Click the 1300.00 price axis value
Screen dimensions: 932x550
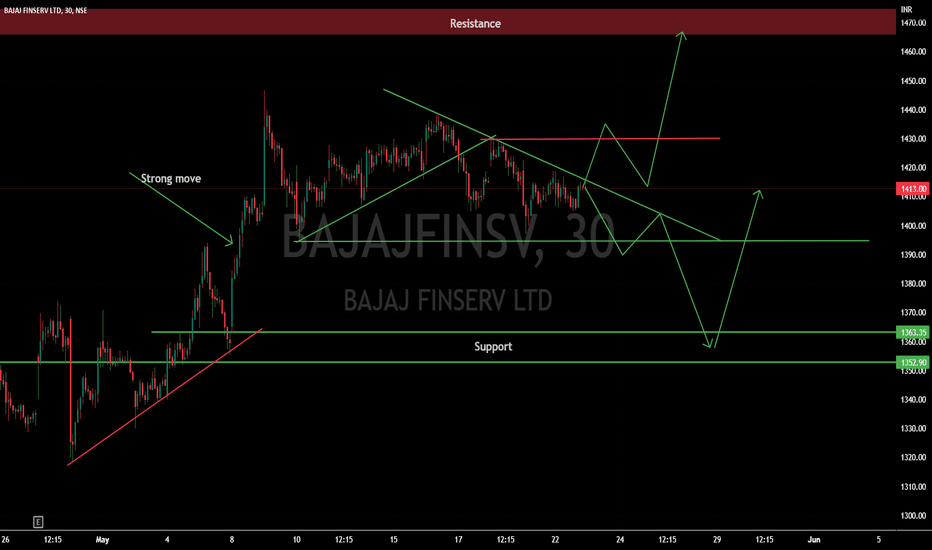tap(914, 516)
